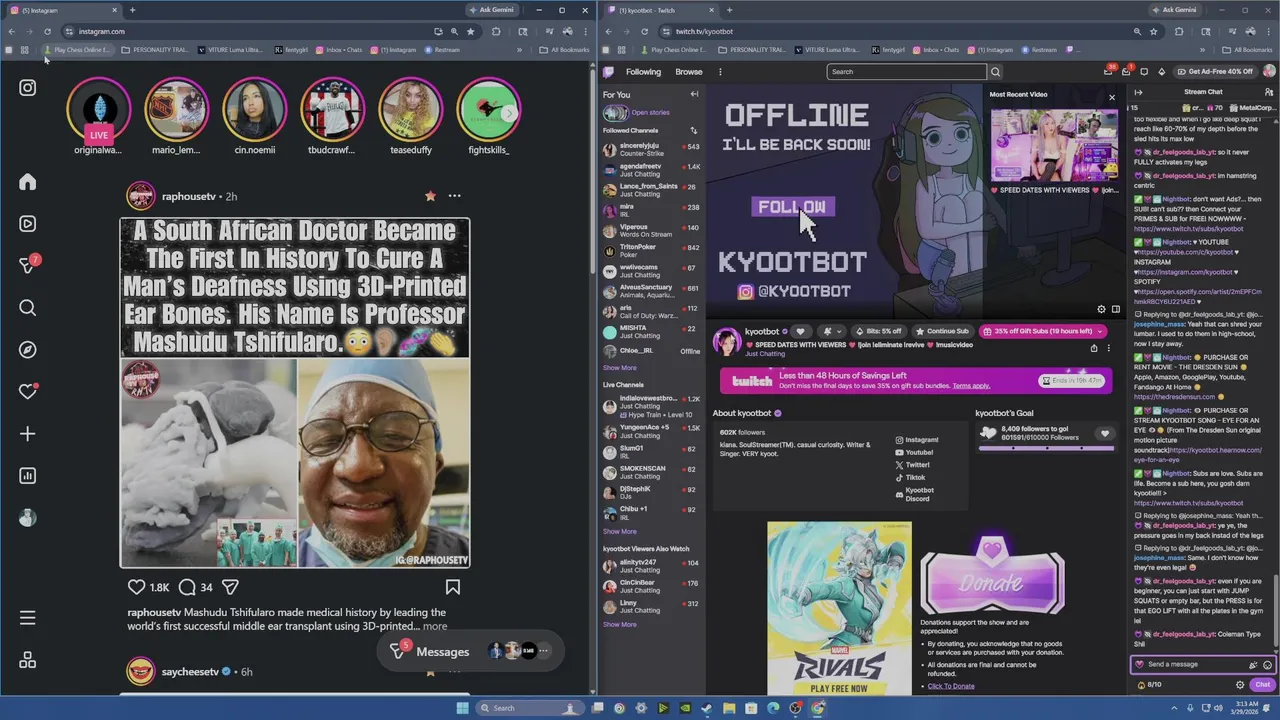Focus the Twitch search field
The height and width of the screenshot is (720, 1280).
[907, 72]
